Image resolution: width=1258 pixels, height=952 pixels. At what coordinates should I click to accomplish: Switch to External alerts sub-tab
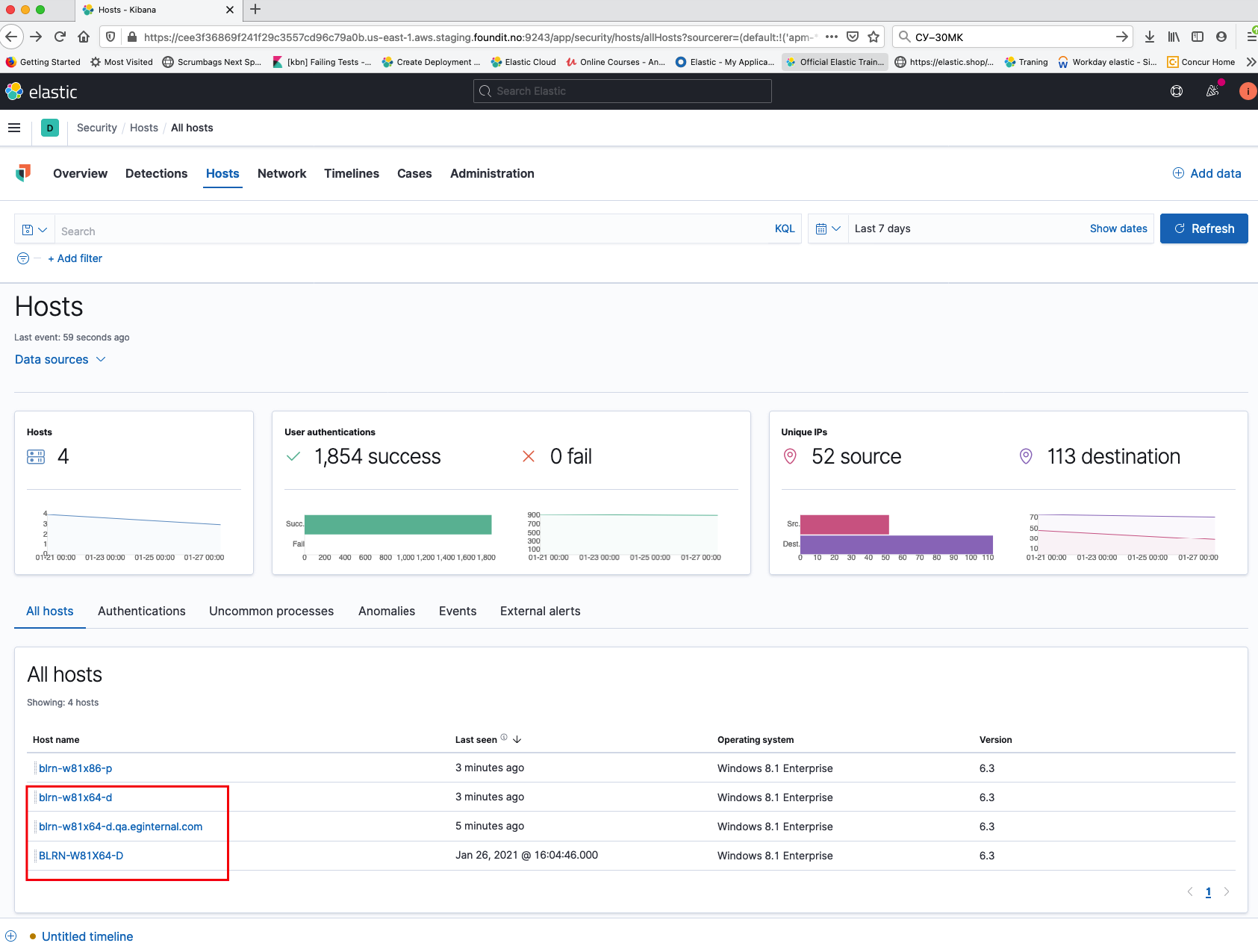[x=541, y=611]
